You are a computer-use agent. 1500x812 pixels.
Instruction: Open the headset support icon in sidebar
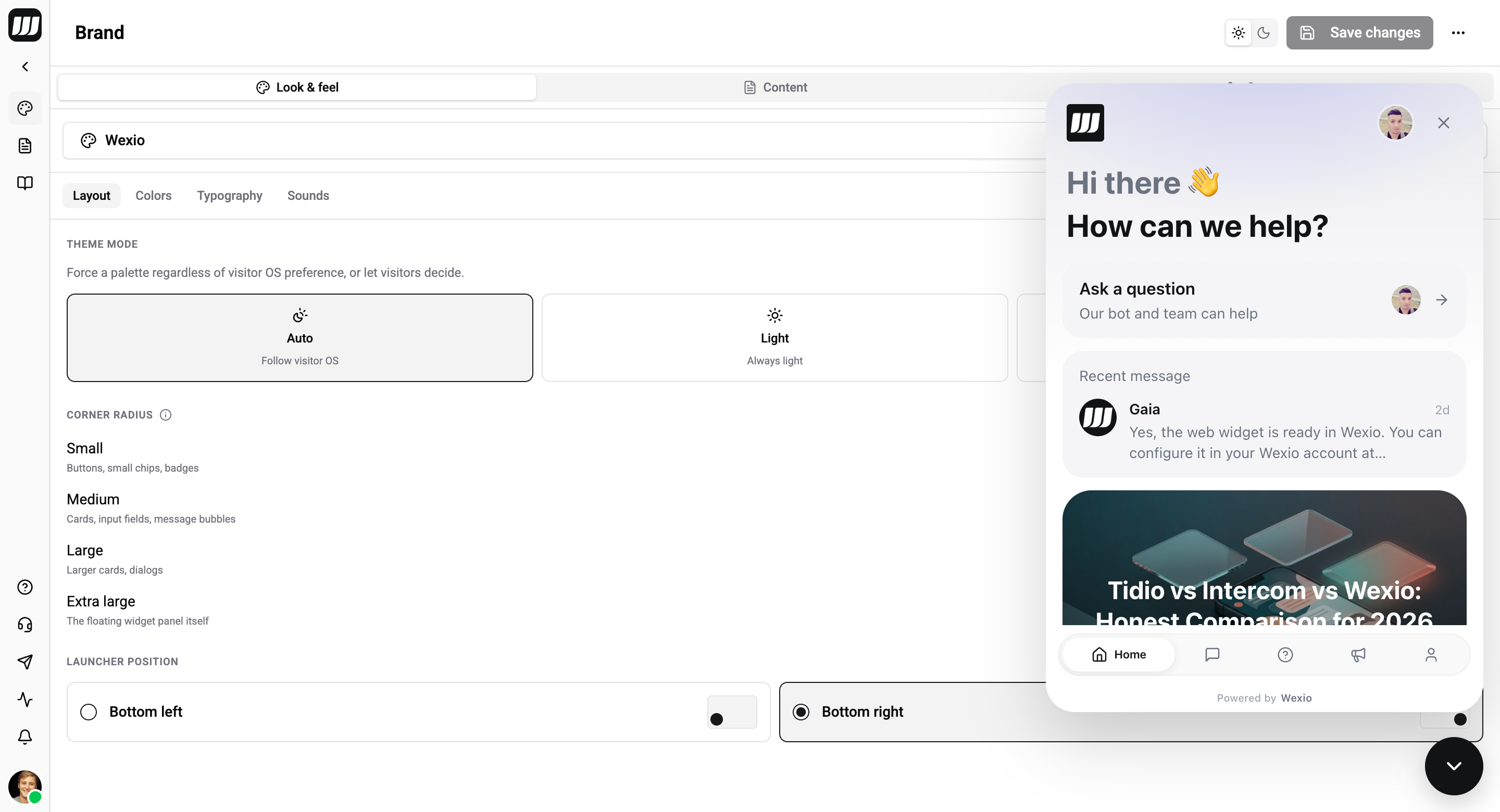coord(25,625)
